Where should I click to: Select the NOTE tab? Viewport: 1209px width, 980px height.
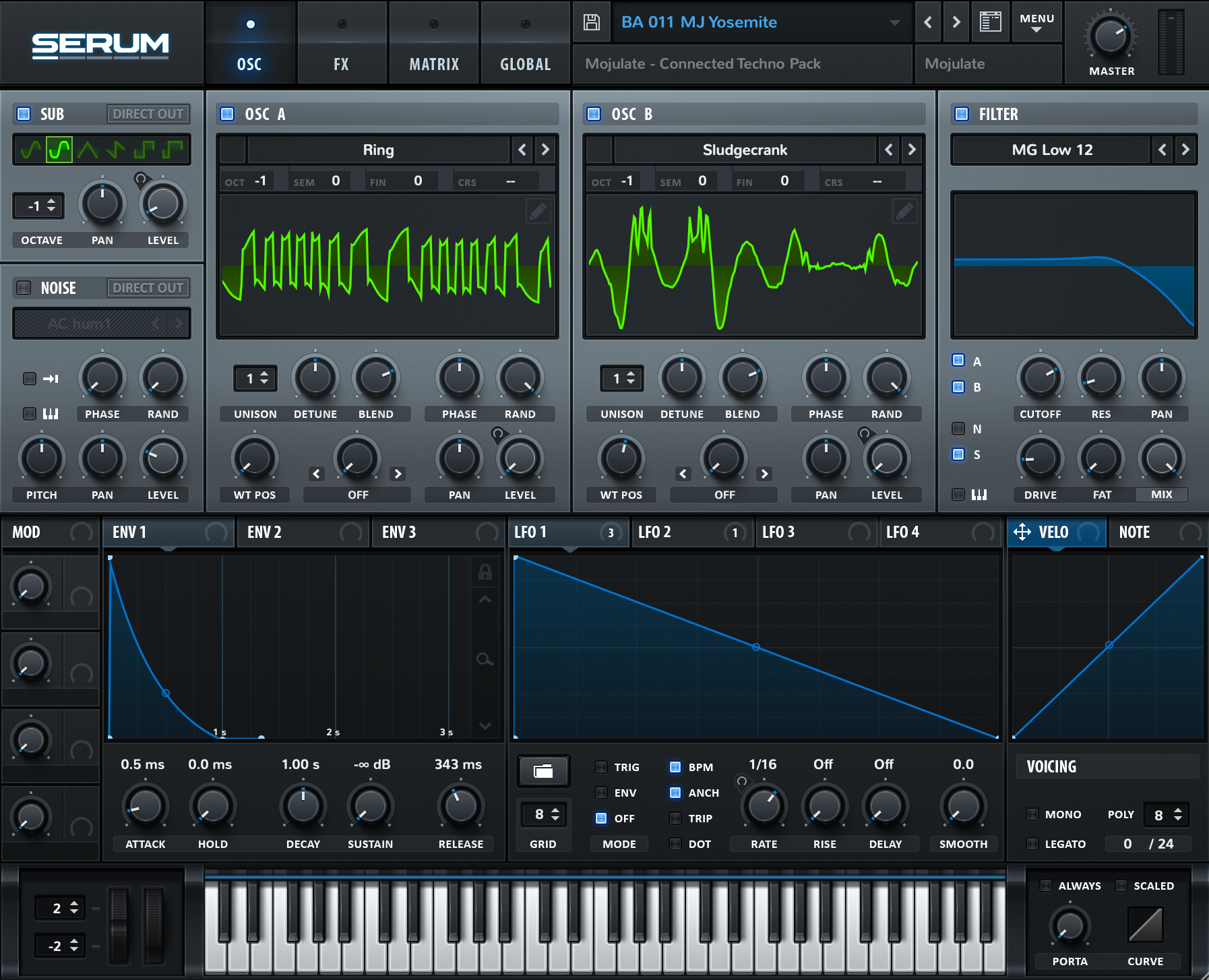(x=1157, y=532)
